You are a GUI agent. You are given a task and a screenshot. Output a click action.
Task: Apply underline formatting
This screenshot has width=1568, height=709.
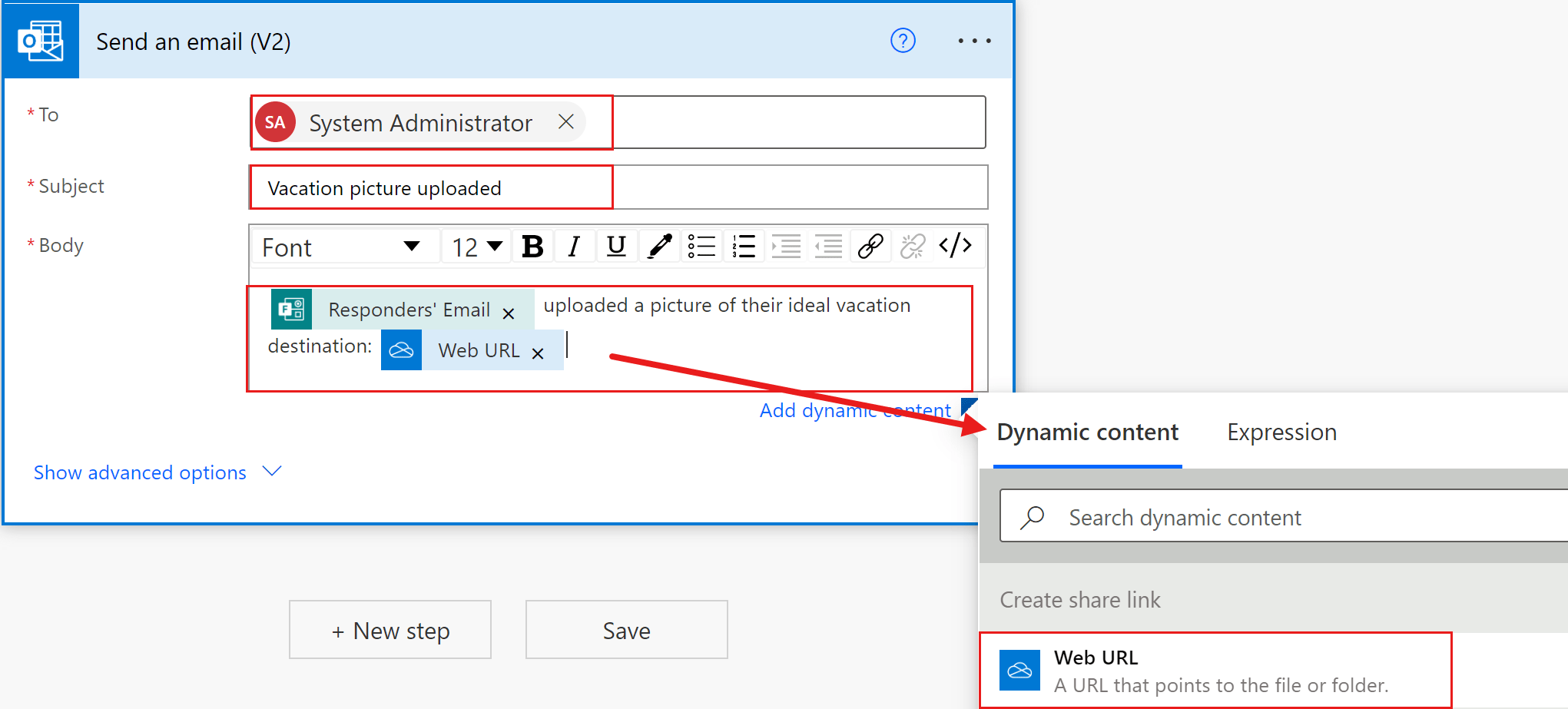pyautogui.click(x=617, y=246)
